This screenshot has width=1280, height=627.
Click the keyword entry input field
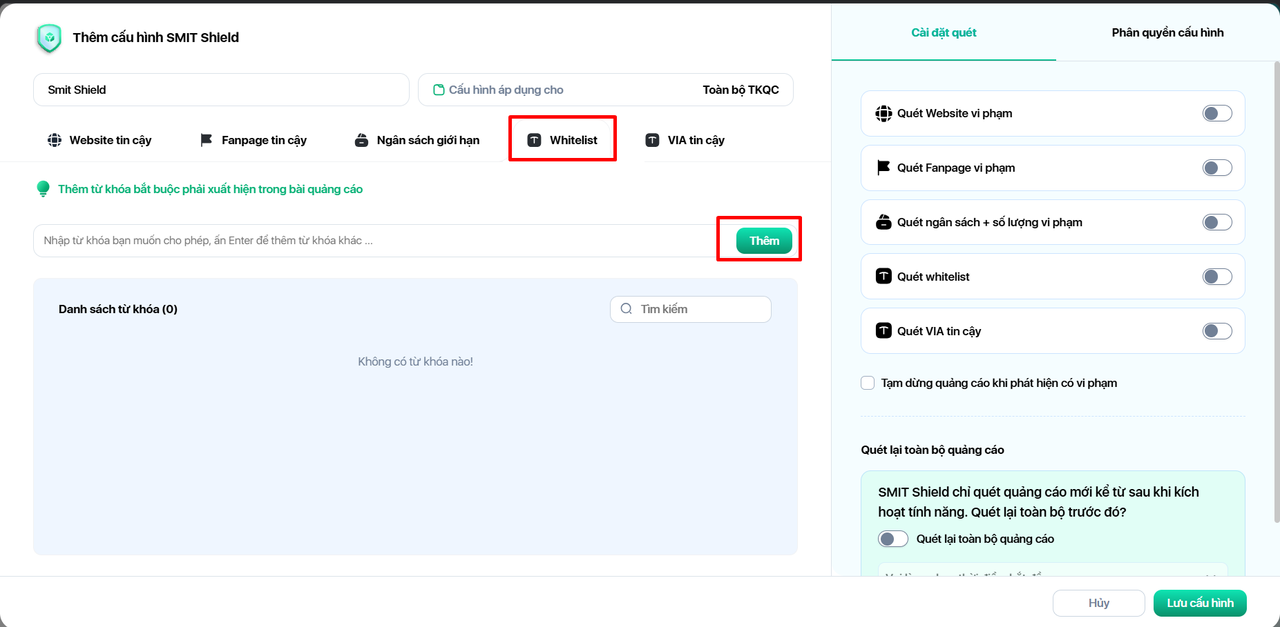tap(375, 241)
